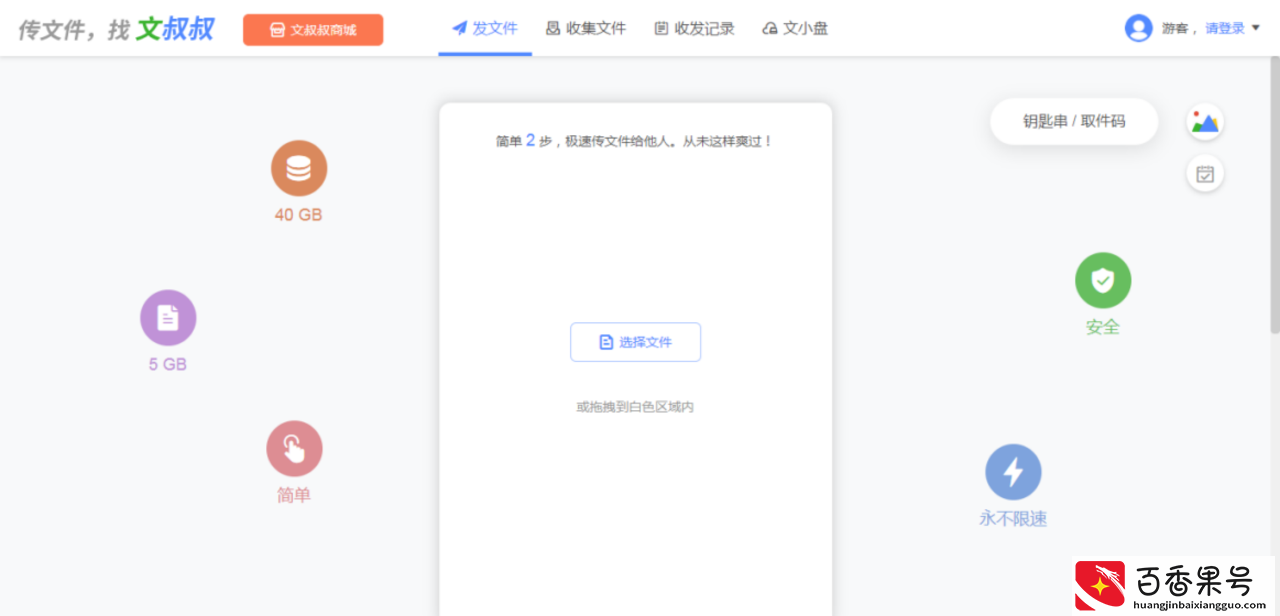This screenshot has height=616, width=1280.
Task: Click the pink 简单 tap icon
Action: [294, 448]
